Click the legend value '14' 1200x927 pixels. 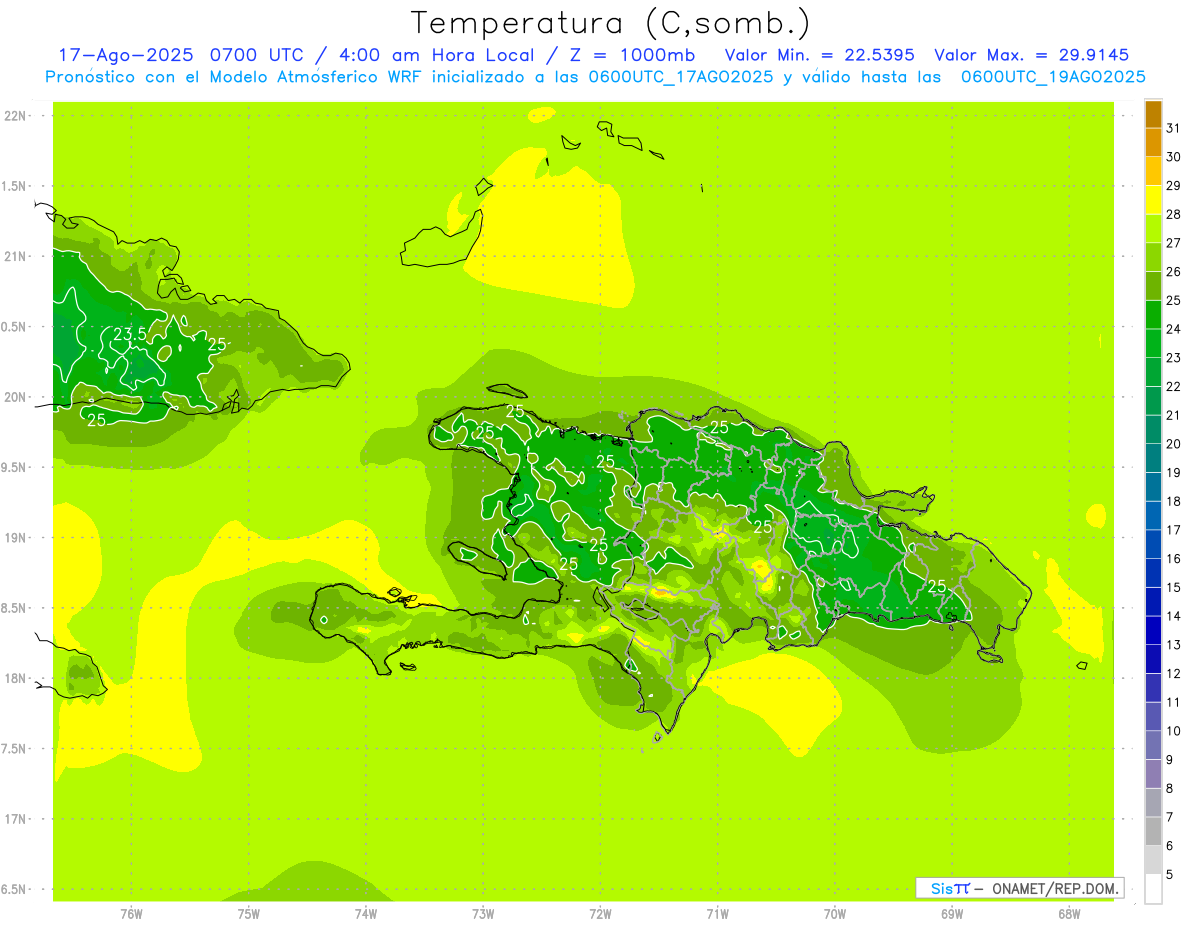1174,616
